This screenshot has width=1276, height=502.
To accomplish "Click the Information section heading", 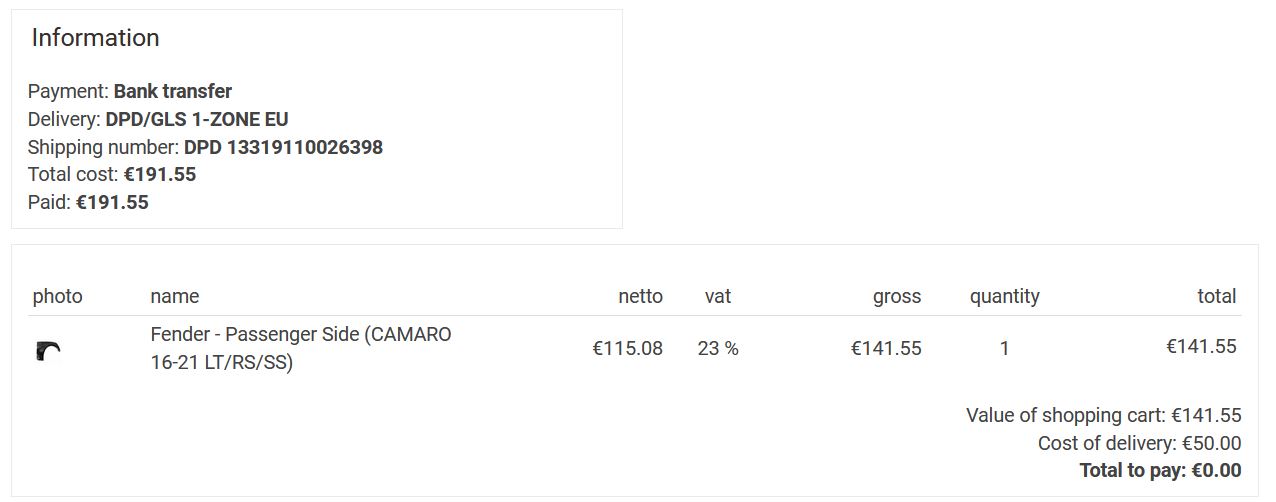I will click(x=95, y=38).
